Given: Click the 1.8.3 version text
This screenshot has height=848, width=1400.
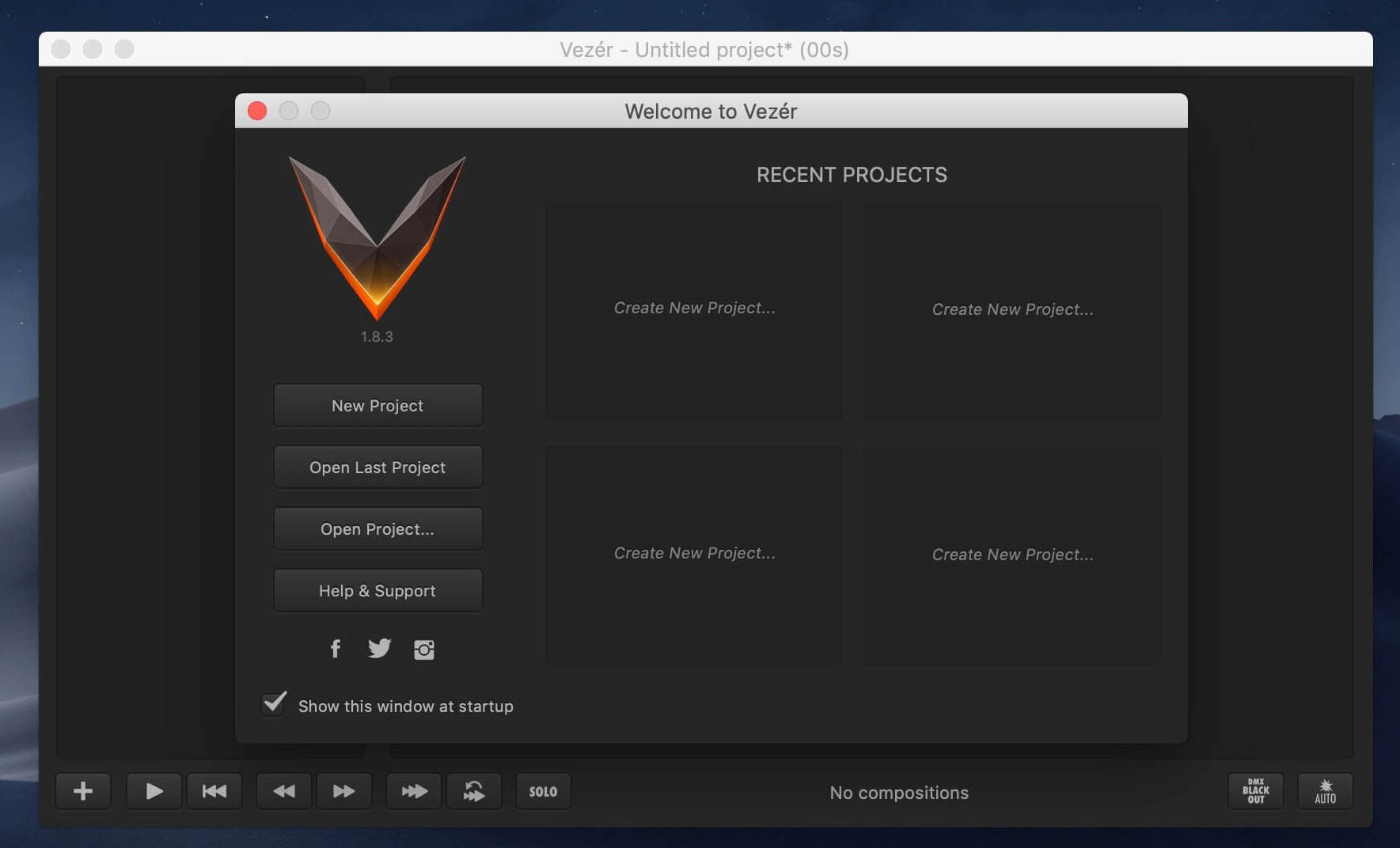Looking at the screenshot, I should pyautogui.click(x=377, y=337).
